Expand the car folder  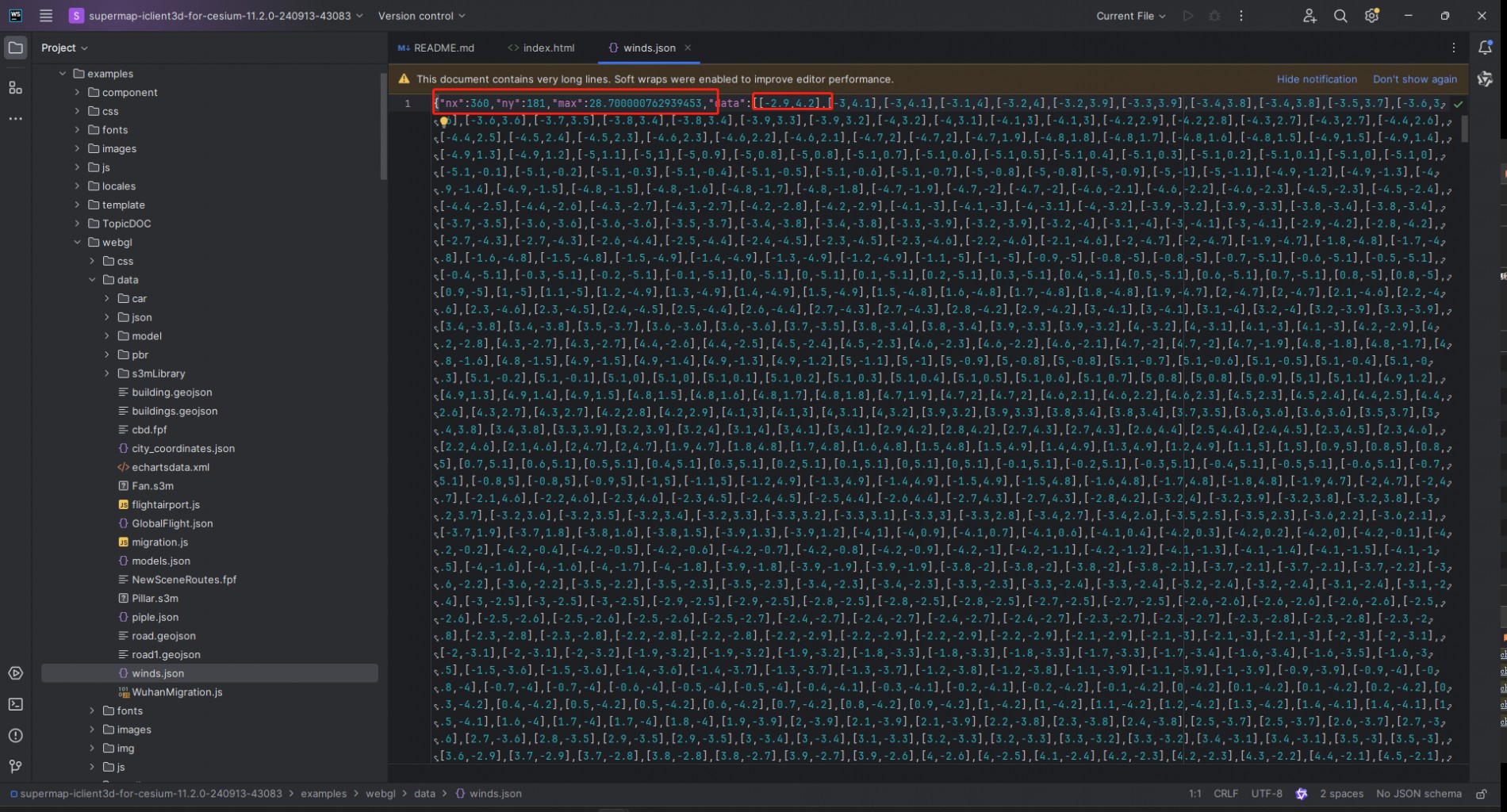point(107,299)
